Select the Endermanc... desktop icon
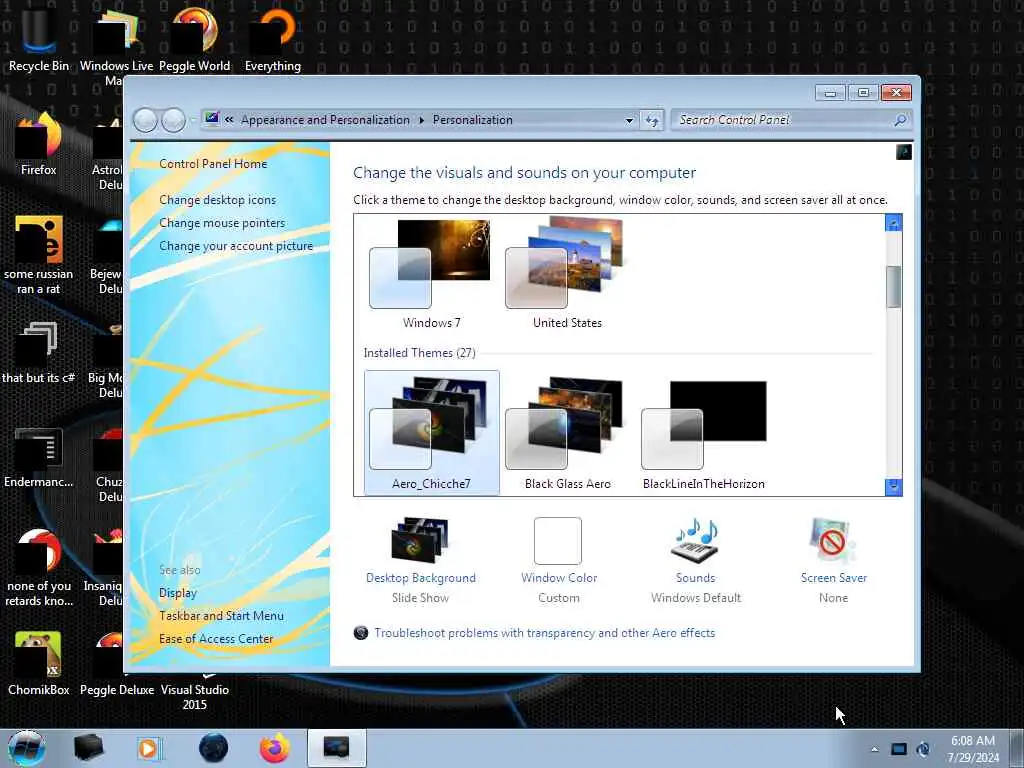This screenshot has width=1024, height=768. pyautogui.click(x=39, y=457)
